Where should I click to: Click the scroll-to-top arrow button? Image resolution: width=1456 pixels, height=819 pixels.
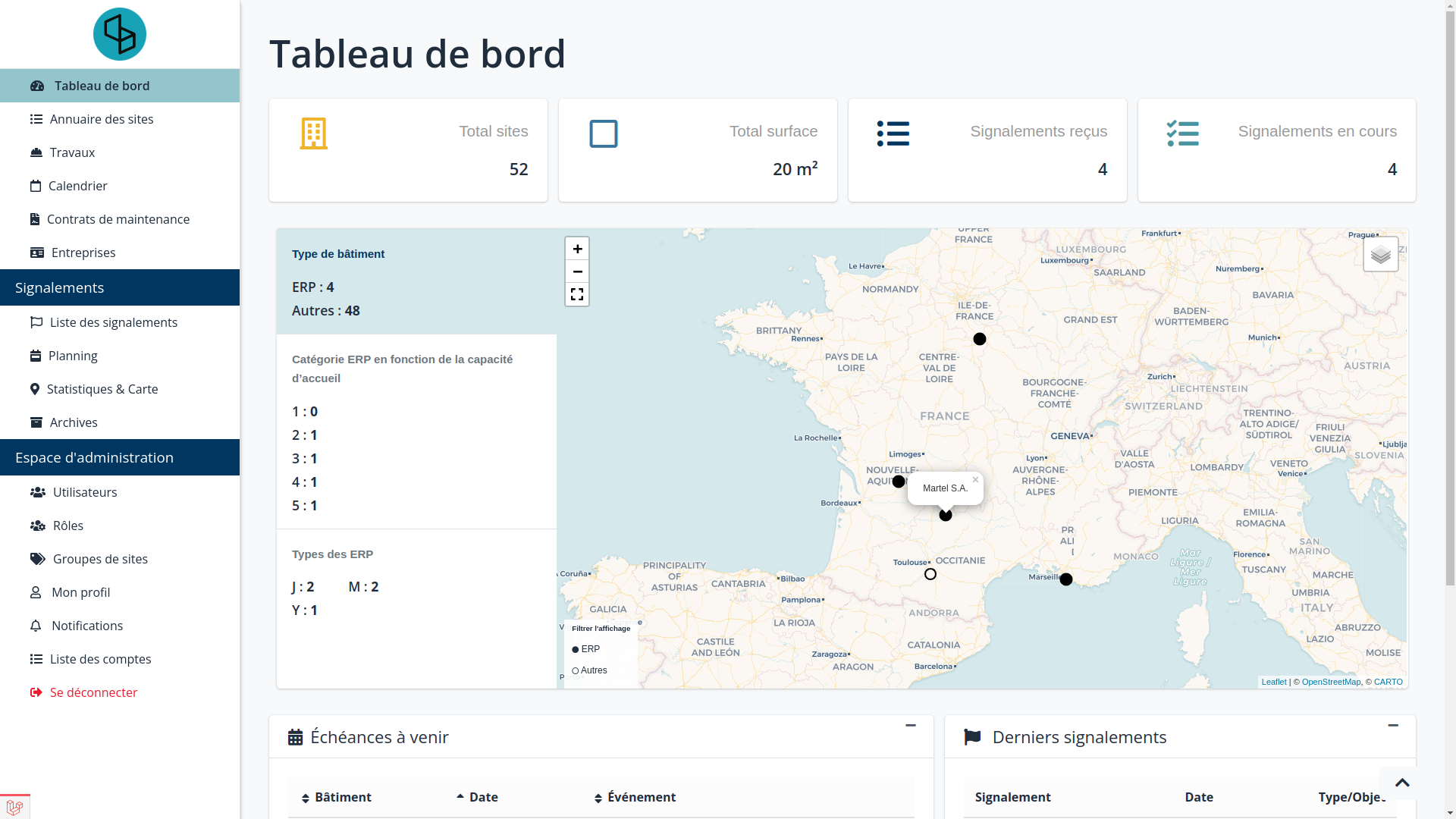pos(1401,783)
